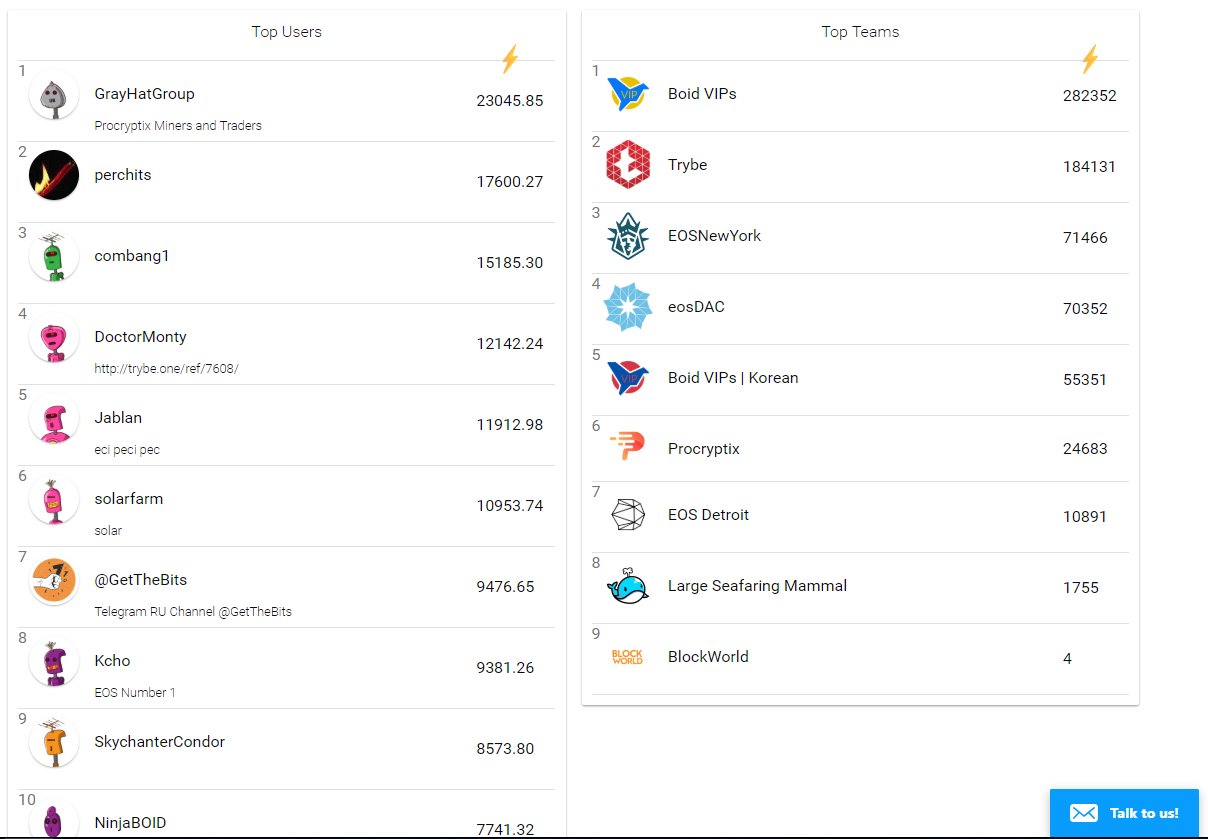The image size is (1208, 839).
Task: Click 'Telegram RU Channel @GetTheBits' subtitle
Action: (x=193, y=612)
